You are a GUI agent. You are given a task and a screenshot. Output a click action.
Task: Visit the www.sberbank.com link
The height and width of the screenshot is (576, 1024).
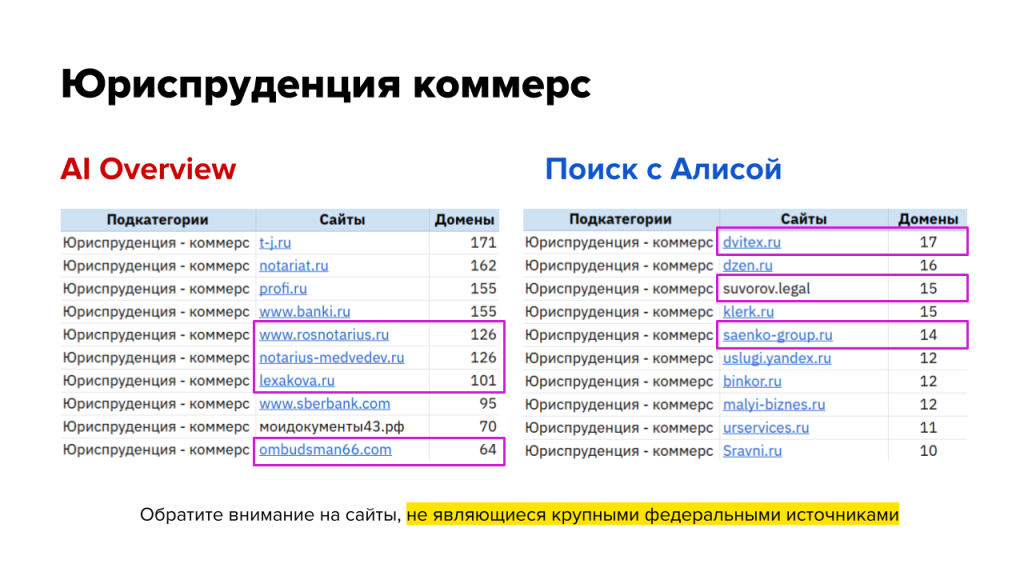(324, 404)
